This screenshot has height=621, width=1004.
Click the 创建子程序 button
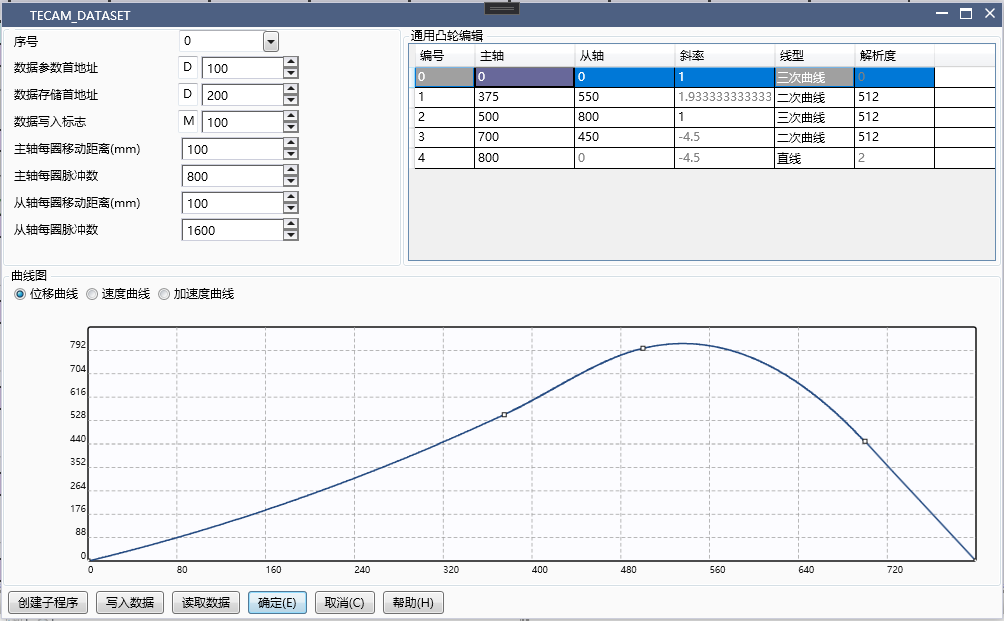[49, 603]
